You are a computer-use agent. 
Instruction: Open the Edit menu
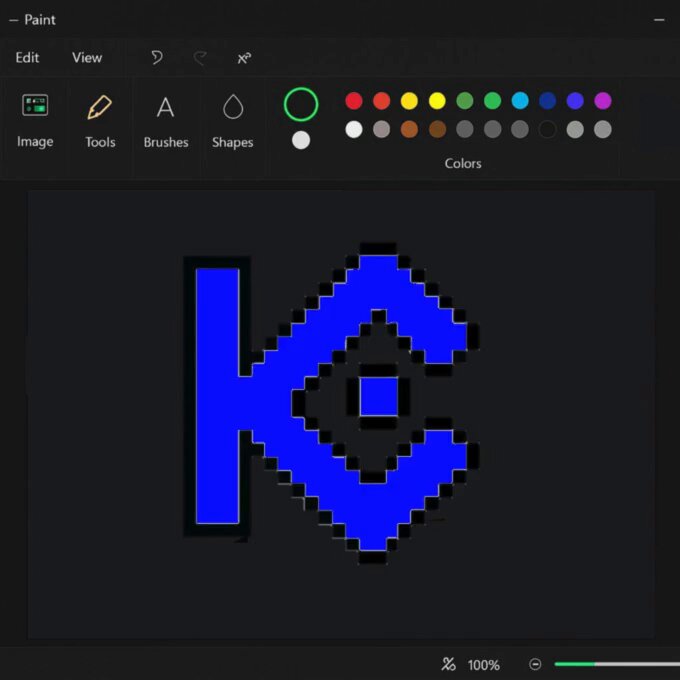click(27, 58)
